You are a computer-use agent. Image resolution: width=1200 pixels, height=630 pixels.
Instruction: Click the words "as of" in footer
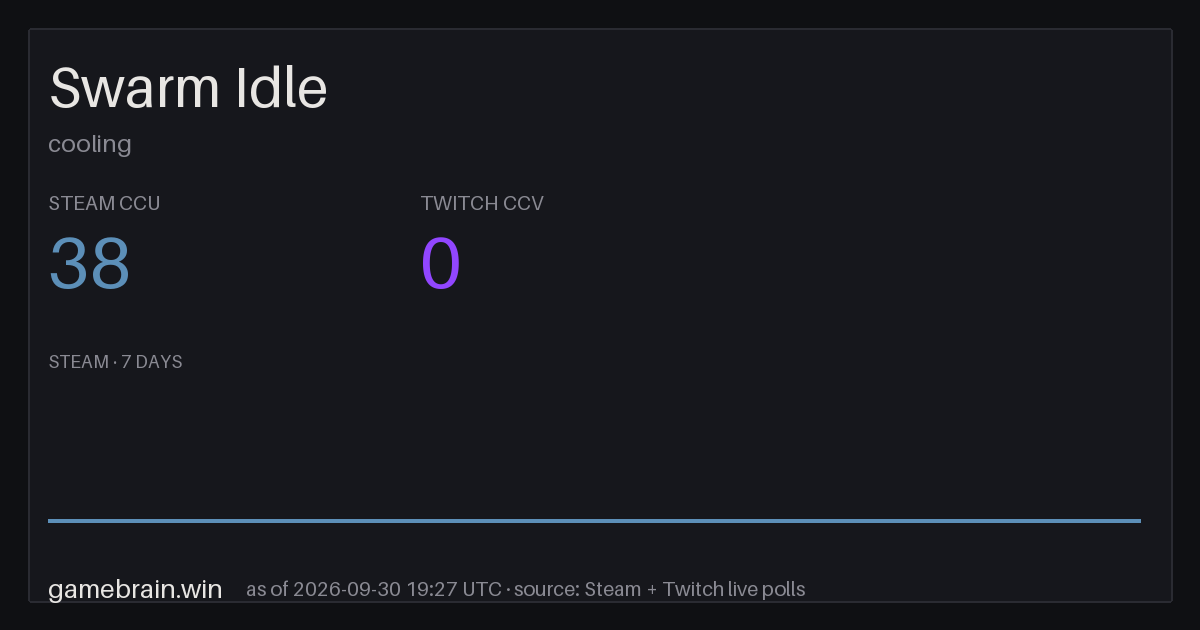click(268, 589)
